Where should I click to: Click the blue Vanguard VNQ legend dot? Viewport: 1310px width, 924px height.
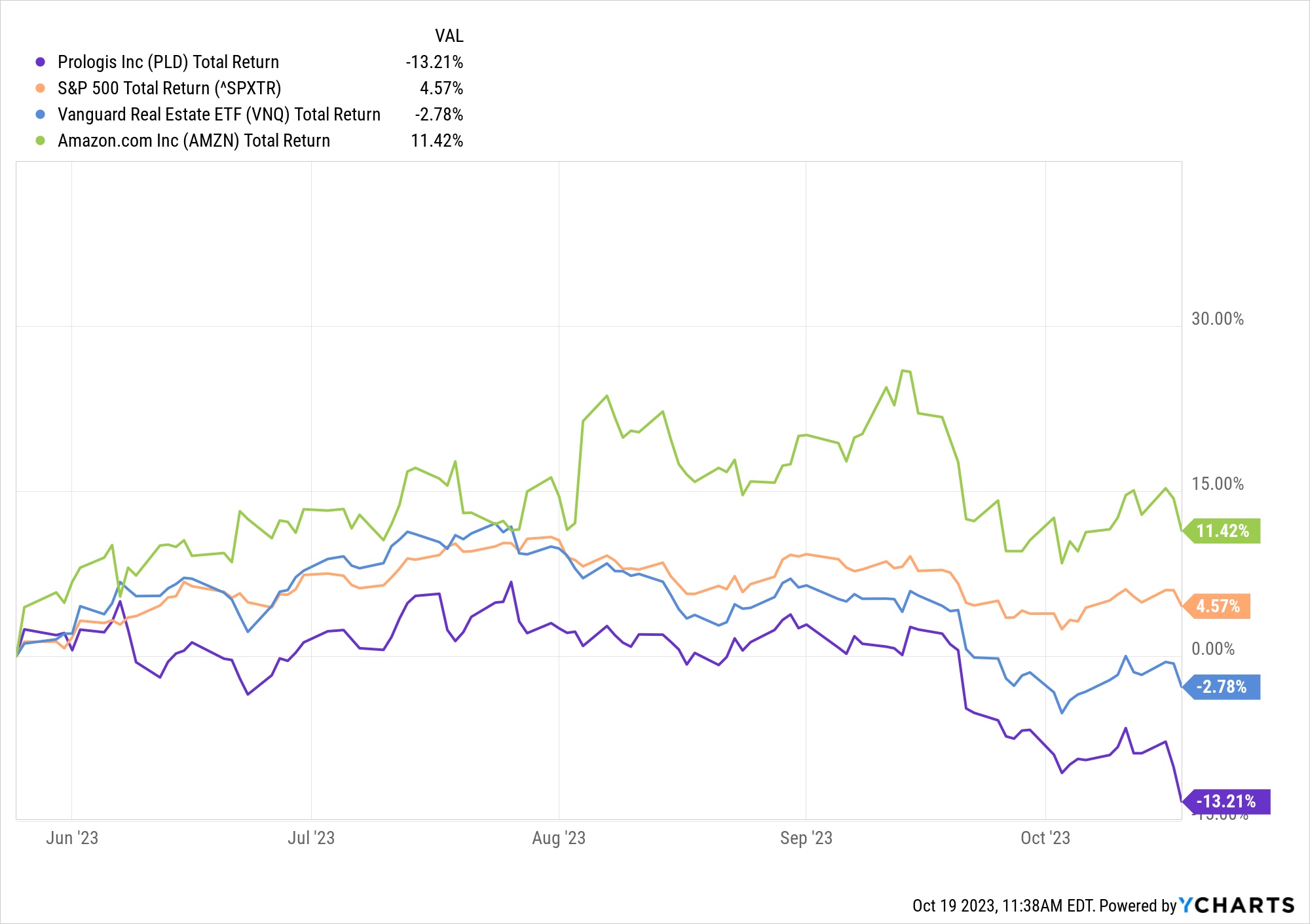pyautogui.click(x=41, y=115)
